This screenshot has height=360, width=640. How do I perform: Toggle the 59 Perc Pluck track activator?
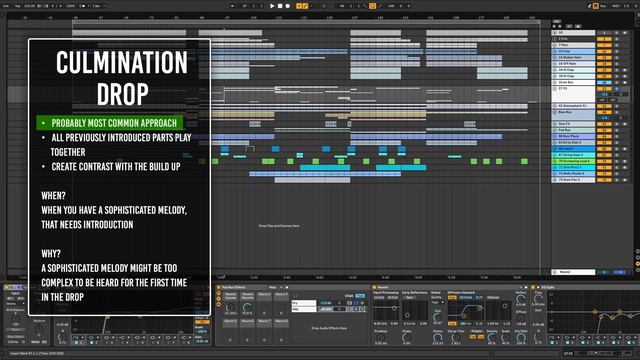[604, 136]
